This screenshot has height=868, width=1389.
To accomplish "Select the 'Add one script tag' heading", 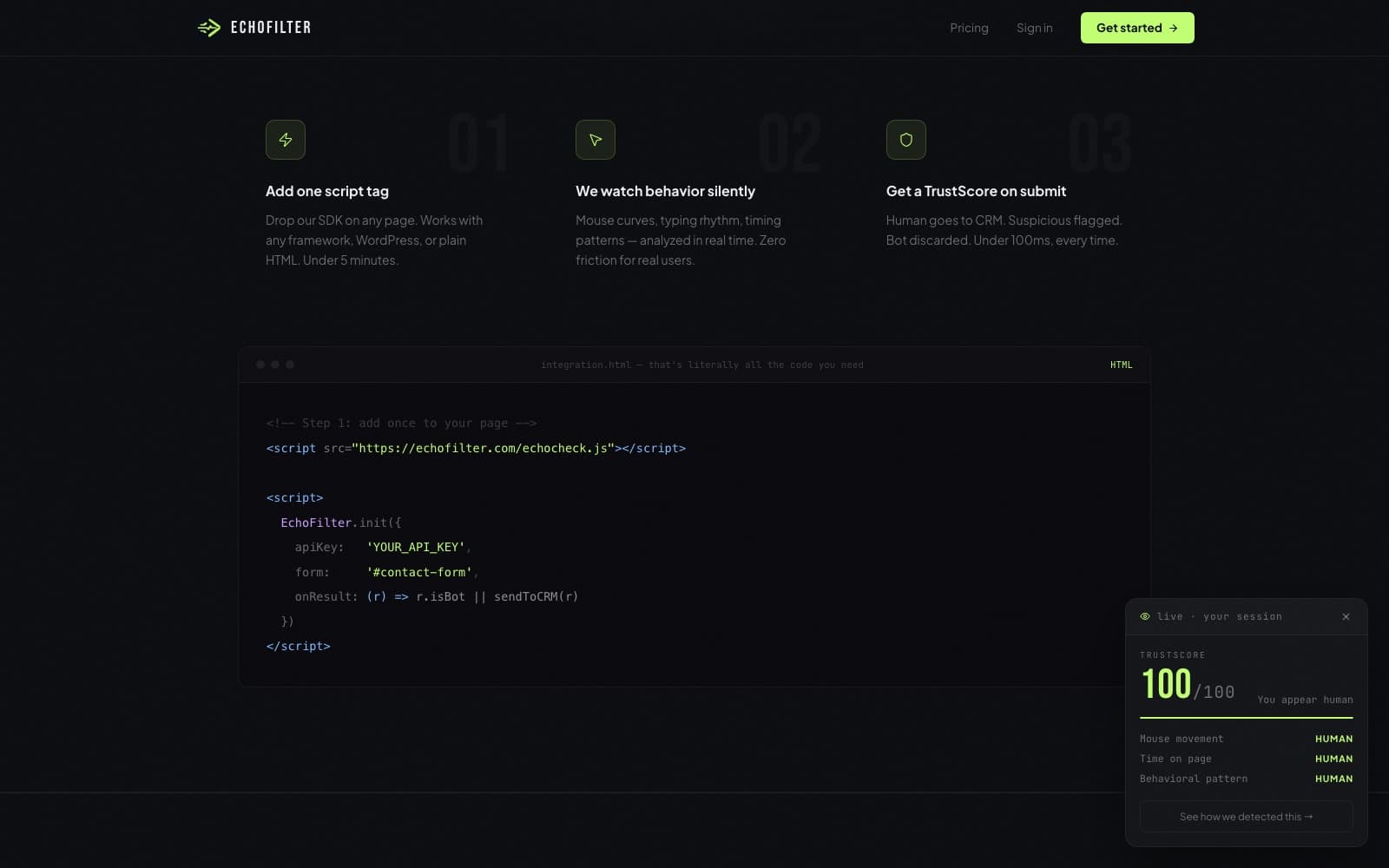I will coord(327,191).
